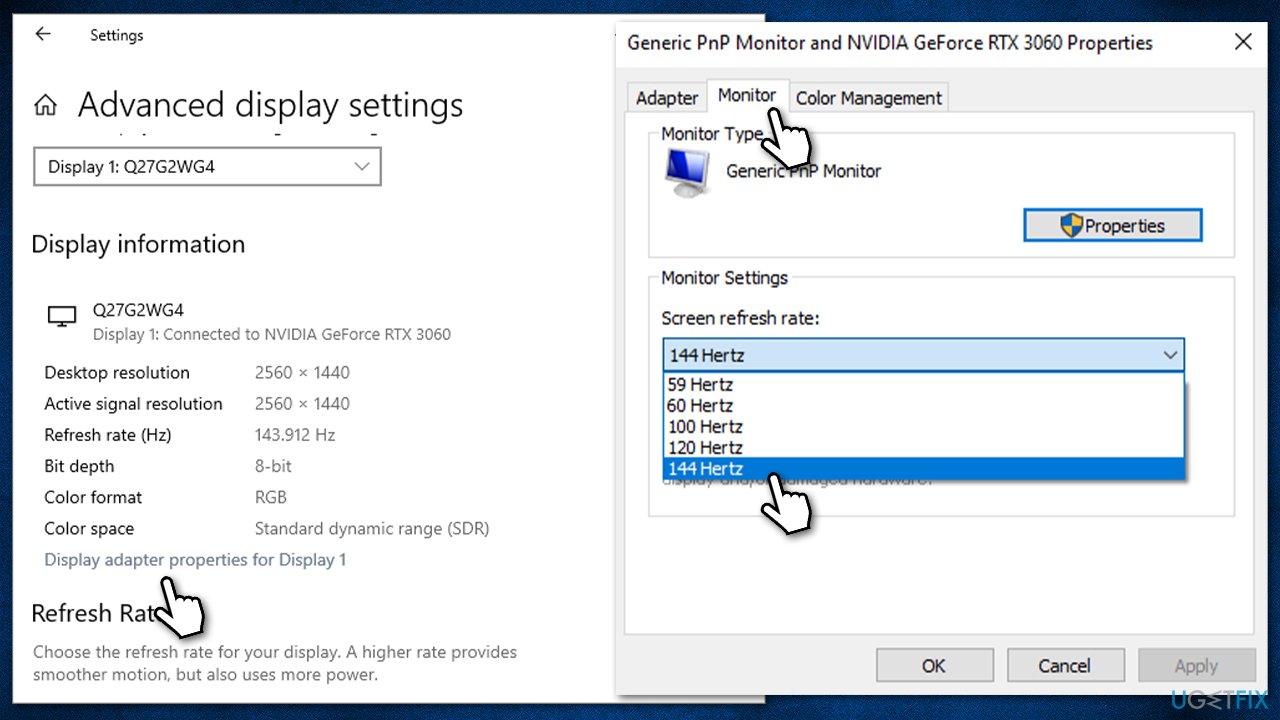Viewport: 1280px width, 720px height.
Task: Apply the refresh rate change
Action: point(1197,665)
